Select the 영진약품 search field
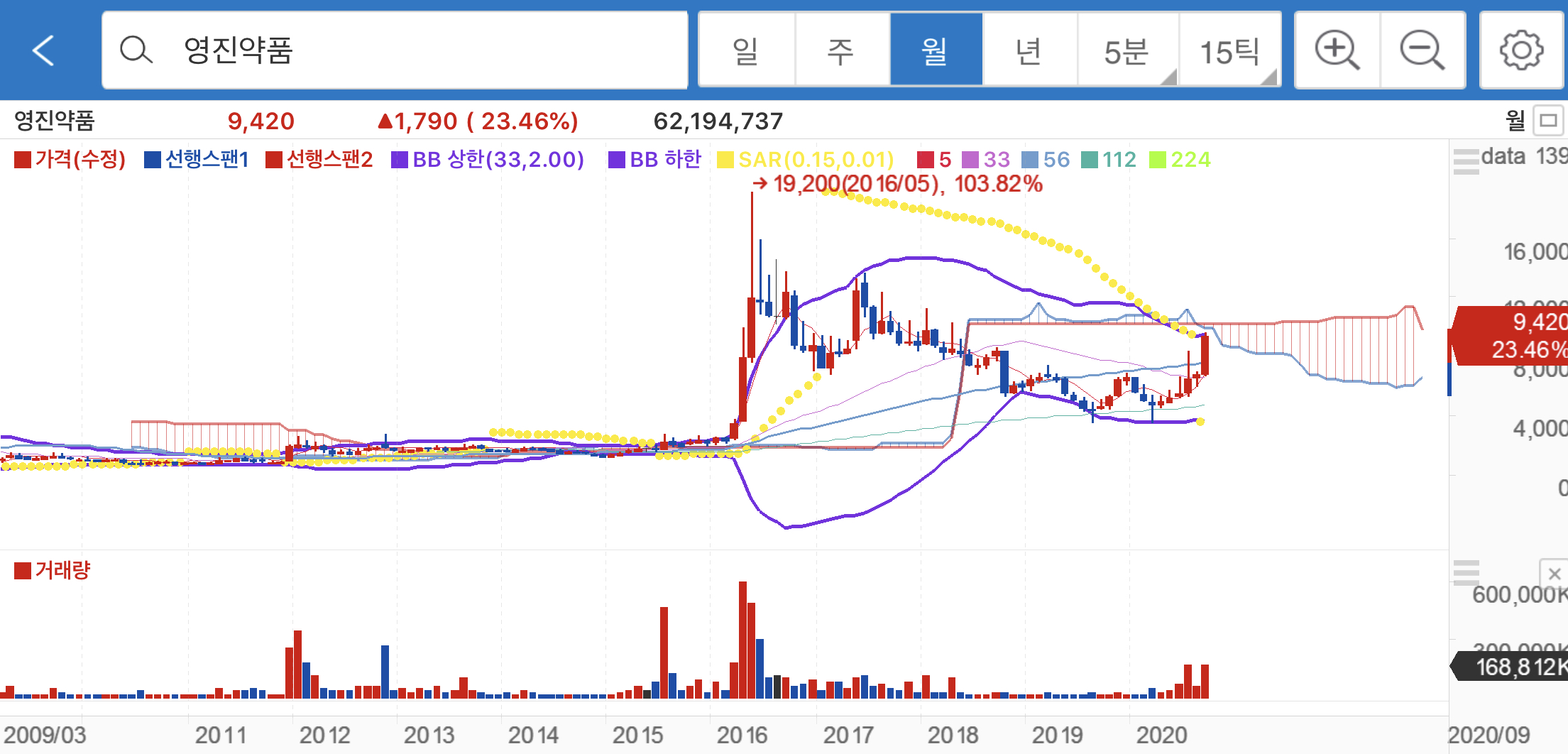1568x754 pixels. click(395, 50)
